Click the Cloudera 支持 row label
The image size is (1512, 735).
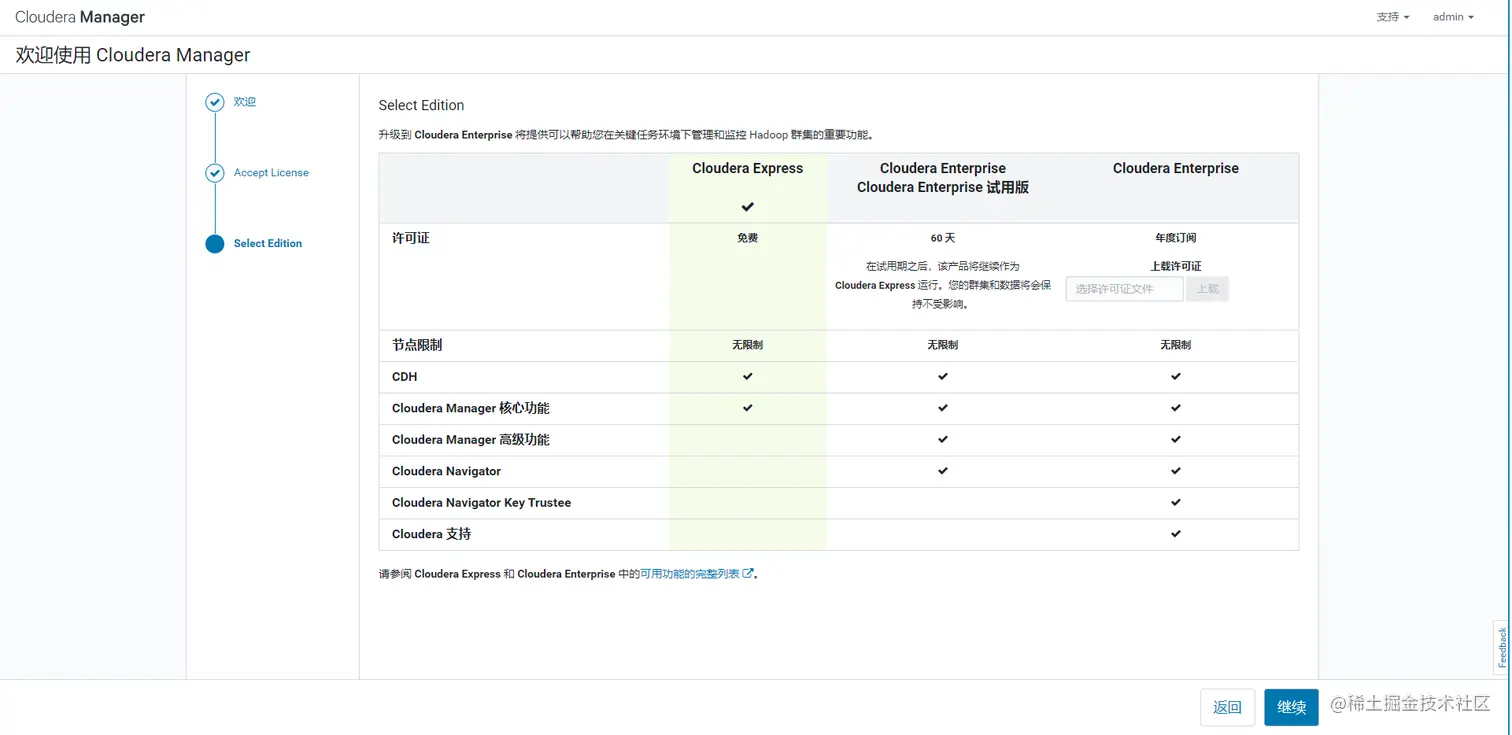432,534
